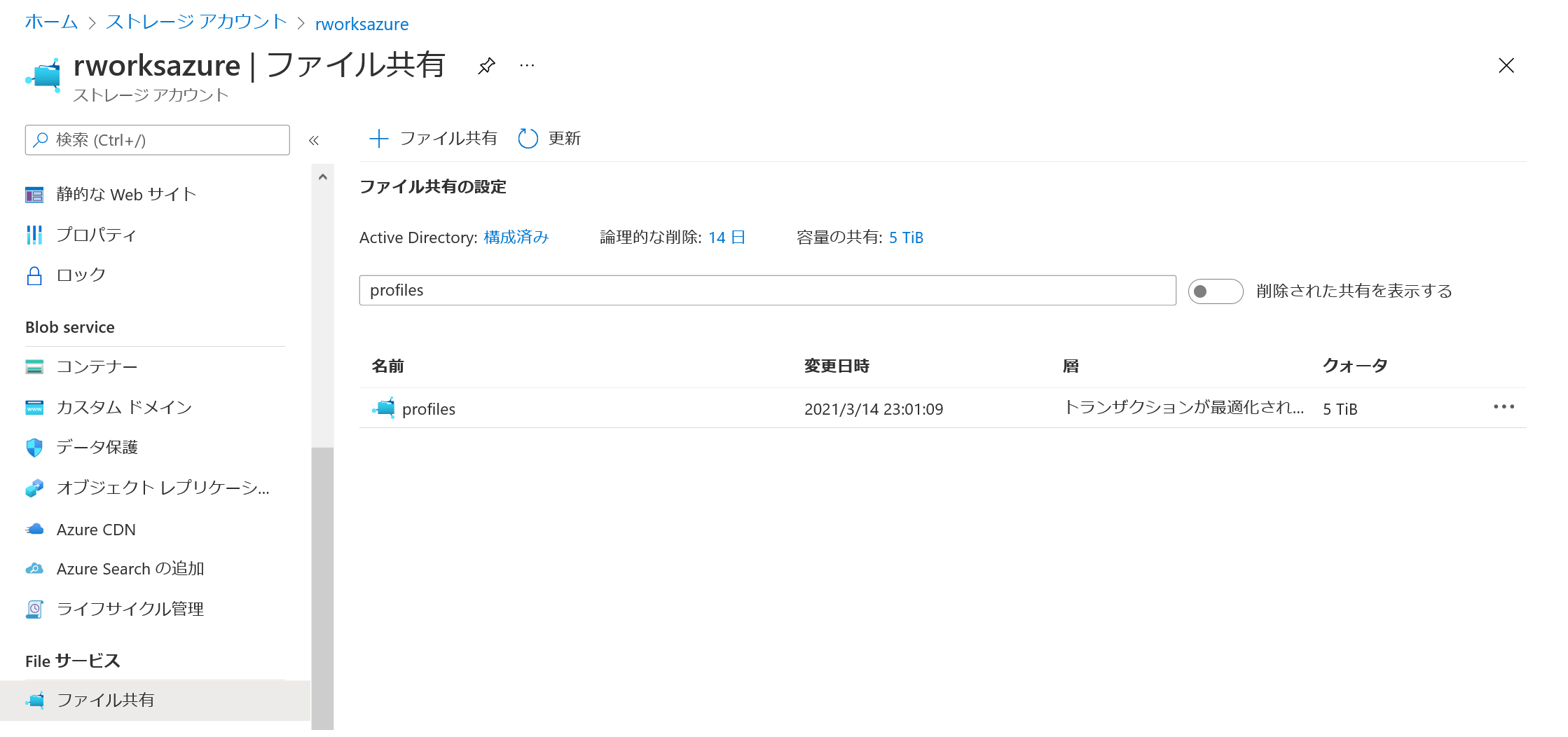1568x737 pixels.
Task: Go to ホーム breadcrumb
Action: coord(51,22)
